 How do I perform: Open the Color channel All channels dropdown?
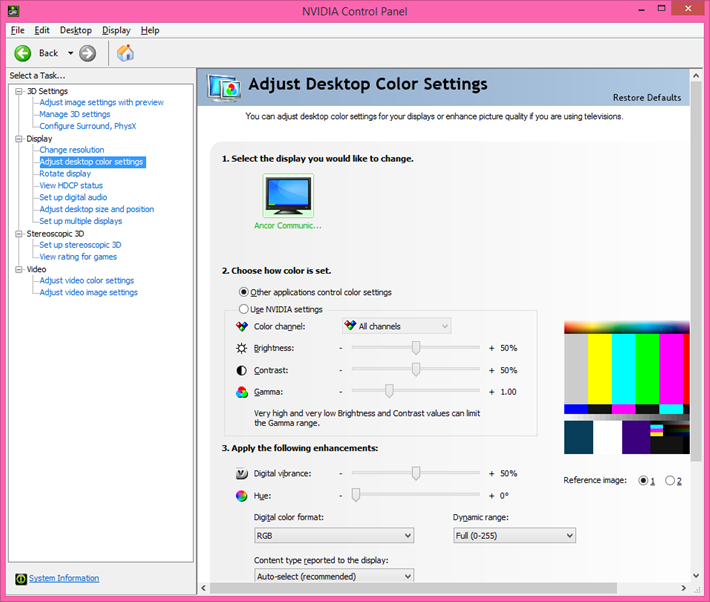pos(397,326)
